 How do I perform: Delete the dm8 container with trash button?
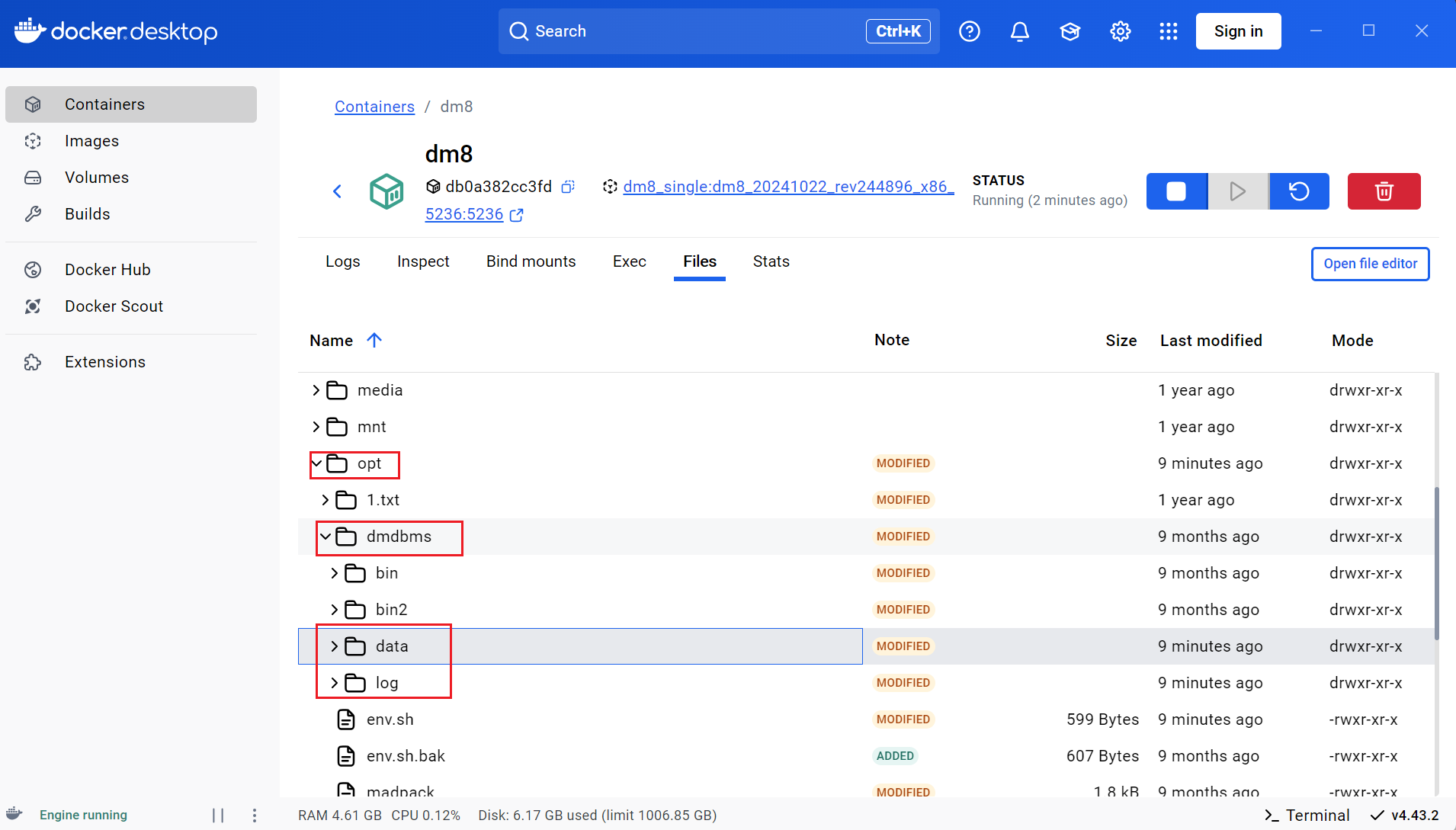point(1384,191)
